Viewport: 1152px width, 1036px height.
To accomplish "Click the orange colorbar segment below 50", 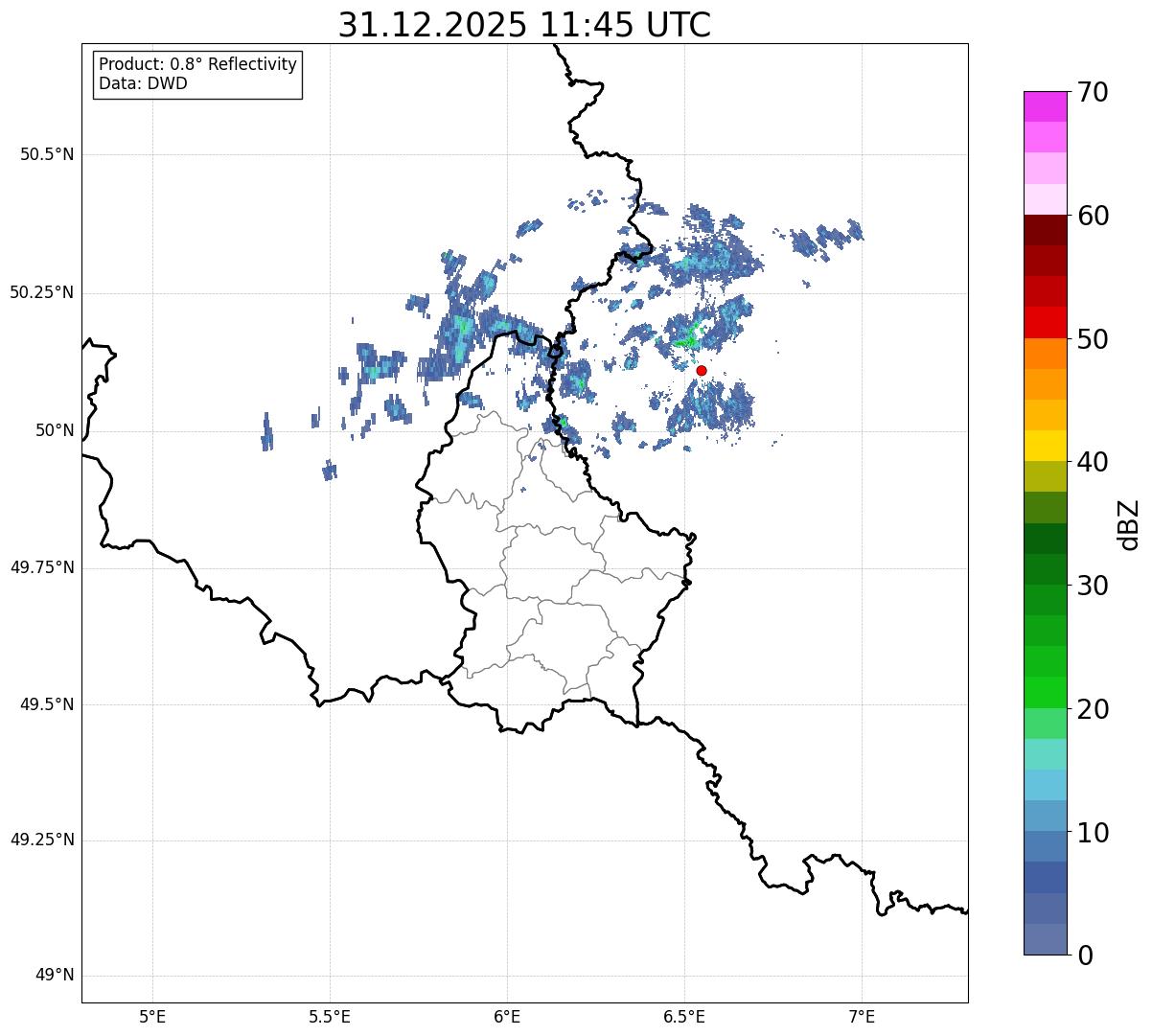I will point(1046,354).
